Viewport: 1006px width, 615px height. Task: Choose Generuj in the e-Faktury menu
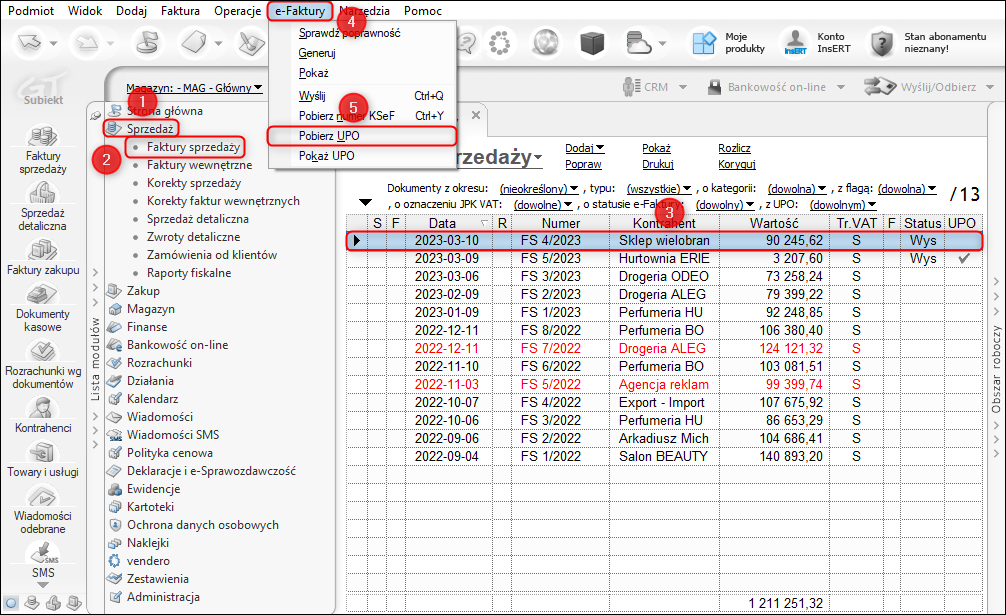click(x=362, y=53)
